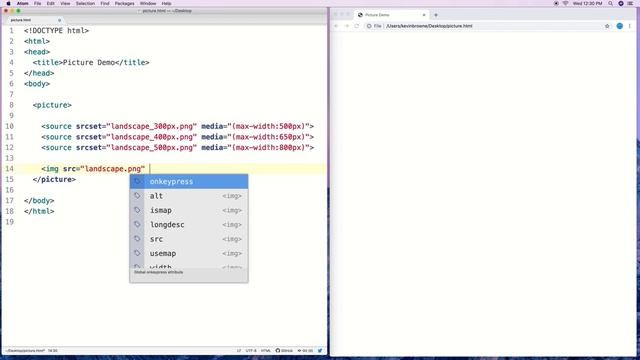The height and width of the screenshot is (360, 640).
Task: Click the Chrome address bar URL
Action: tap(429, 26)
